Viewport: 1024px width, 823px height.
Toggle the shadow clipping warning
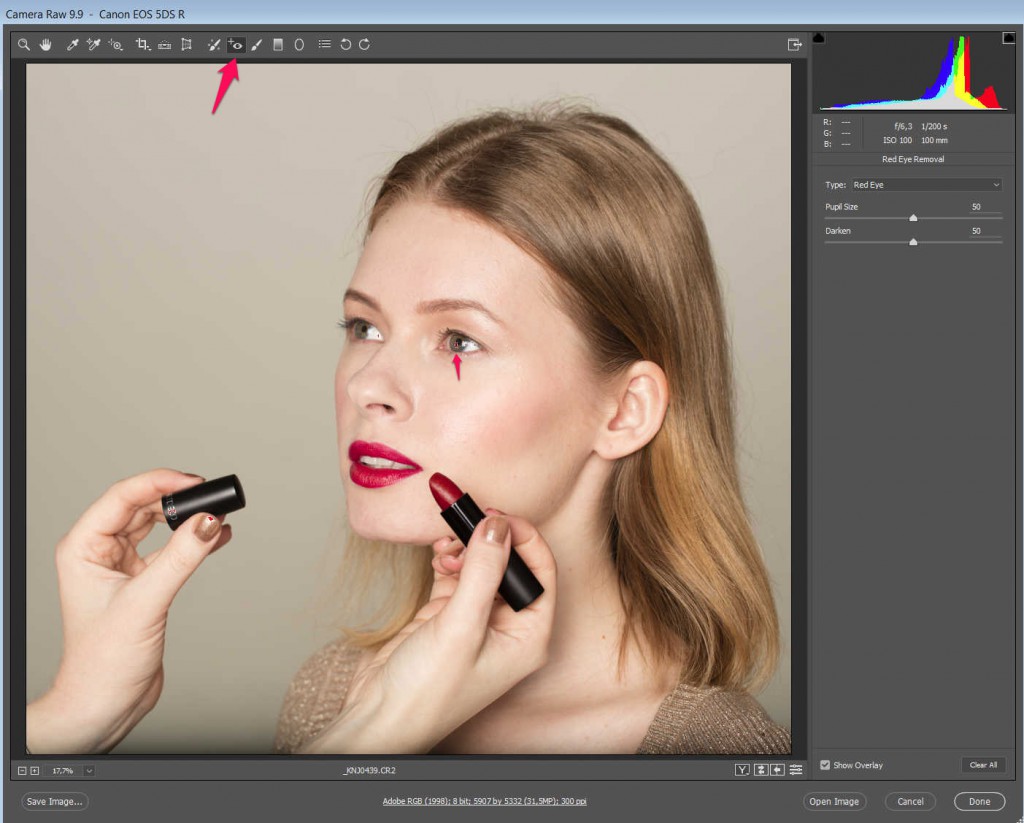click(x=819, y=38)
